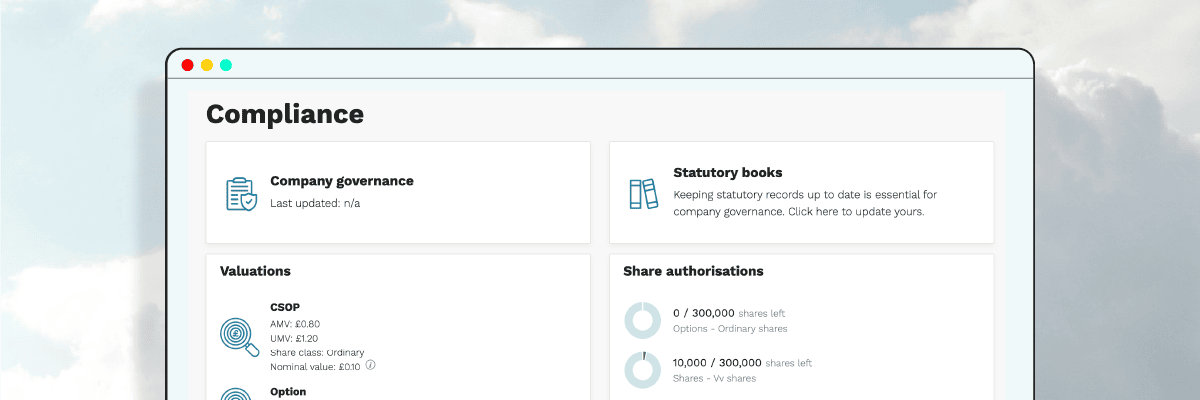Click the Company governance clipboard shield icon
Viewport: 1200px width, 400px height.
[241, 193]
